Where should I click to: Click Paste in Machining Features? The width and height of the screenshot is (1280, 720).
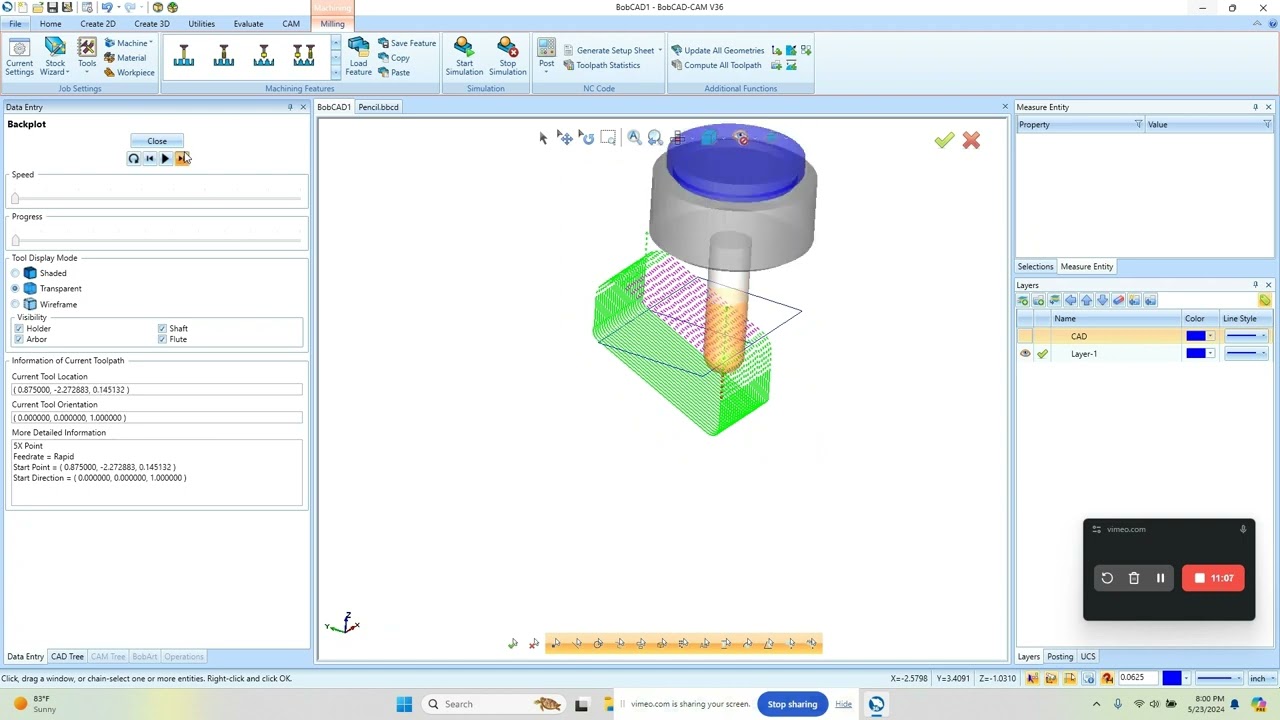pyautogui.click(x=394, y=72)
